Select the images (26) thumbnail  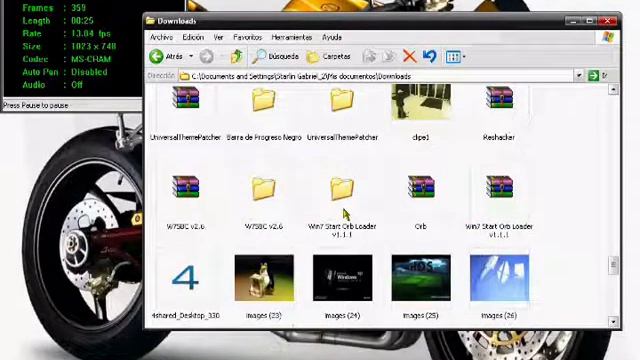[x=500, y=278]
